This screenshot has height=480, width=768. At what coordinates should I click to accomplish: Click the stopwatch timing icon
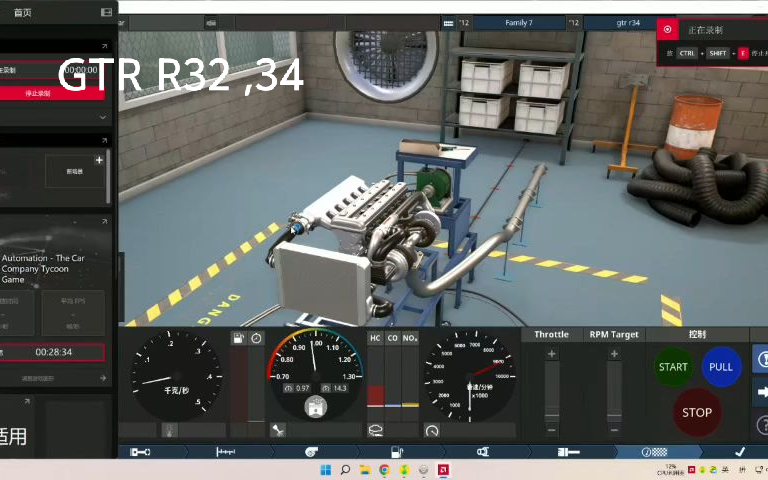(x=256, y=338)
